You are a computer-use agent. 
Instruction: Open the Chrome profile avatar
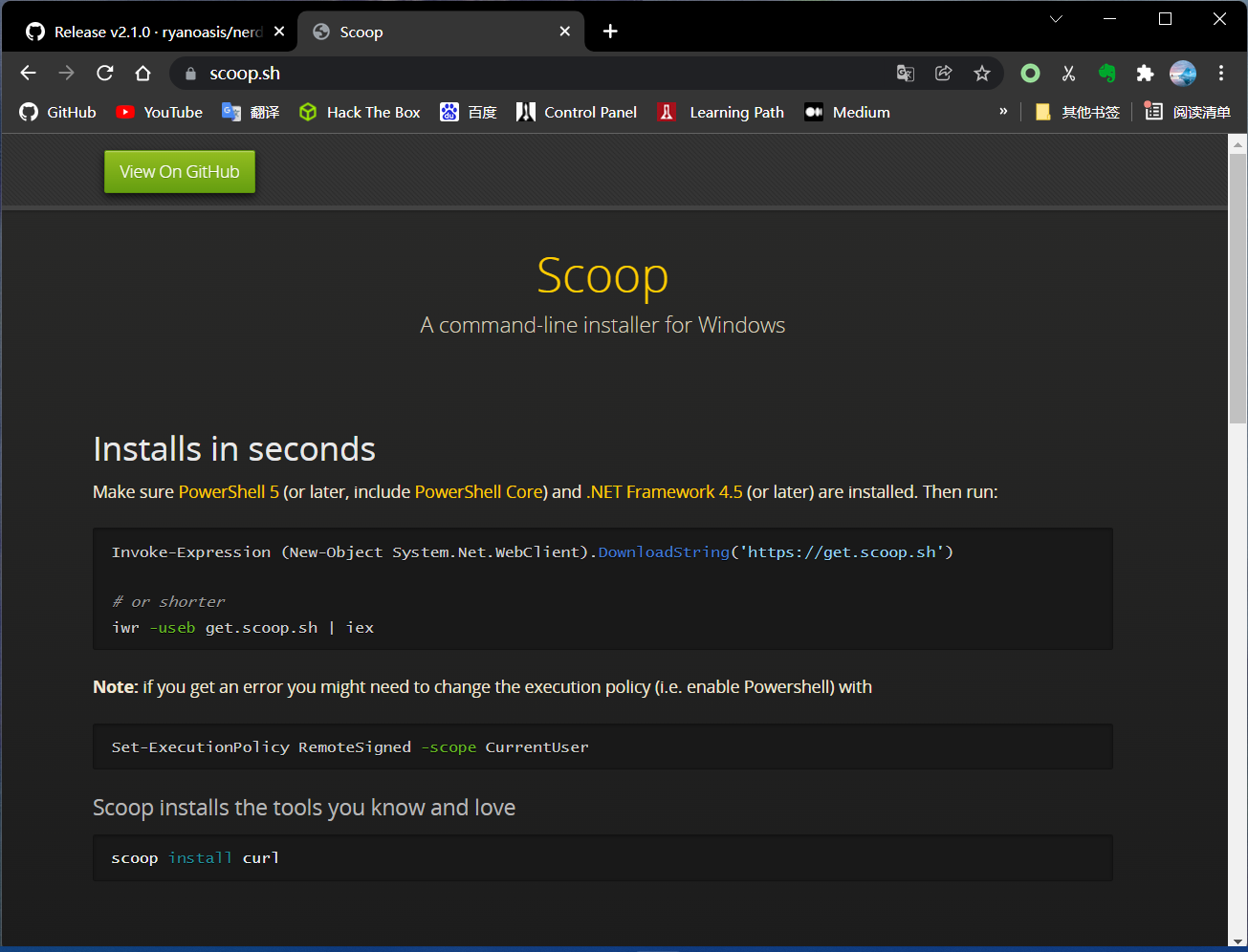pos(1183,73)
